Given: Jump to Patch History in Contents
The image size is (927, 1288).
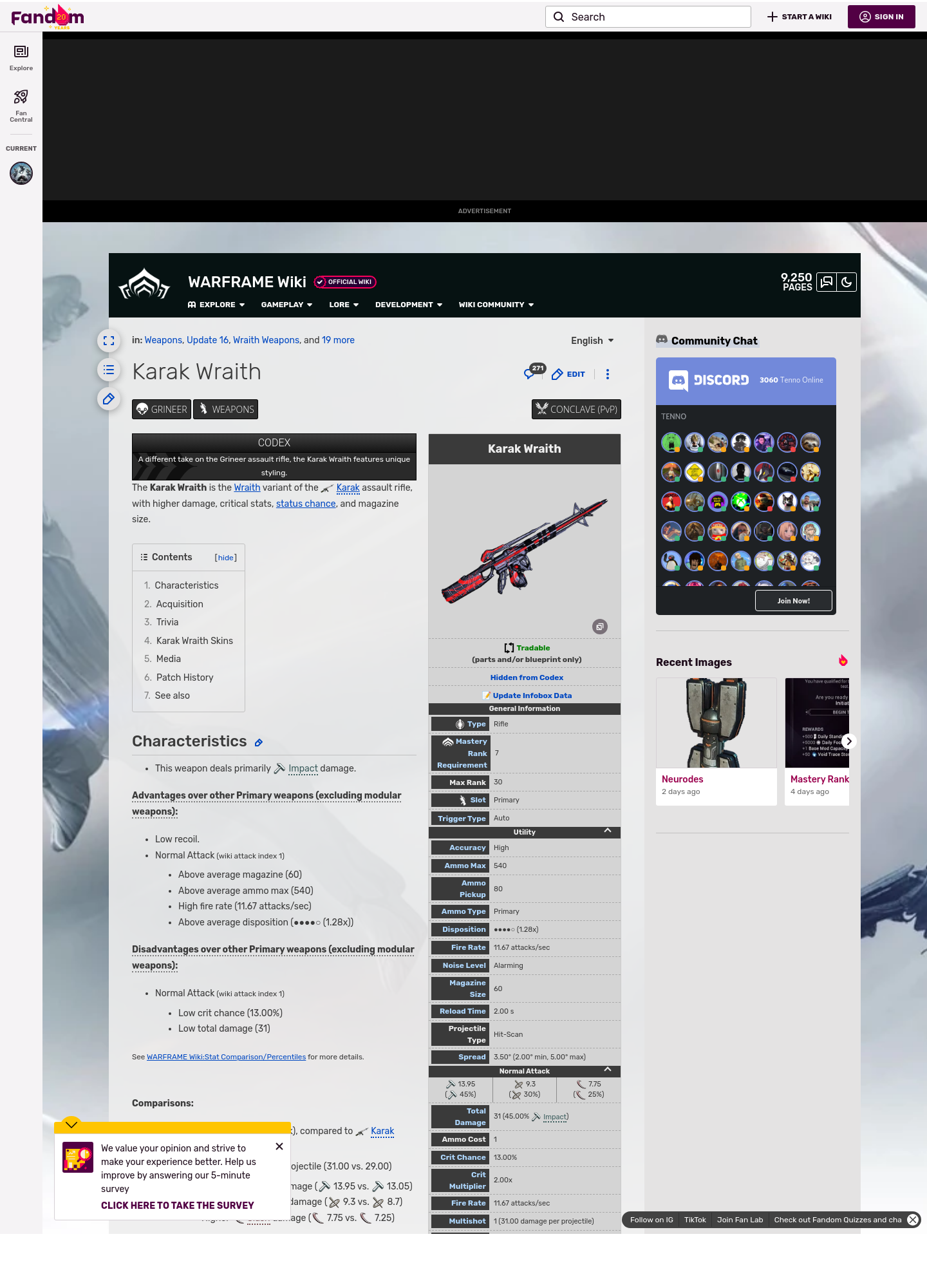Looking at the screenshot, I should tap(185, 677).
